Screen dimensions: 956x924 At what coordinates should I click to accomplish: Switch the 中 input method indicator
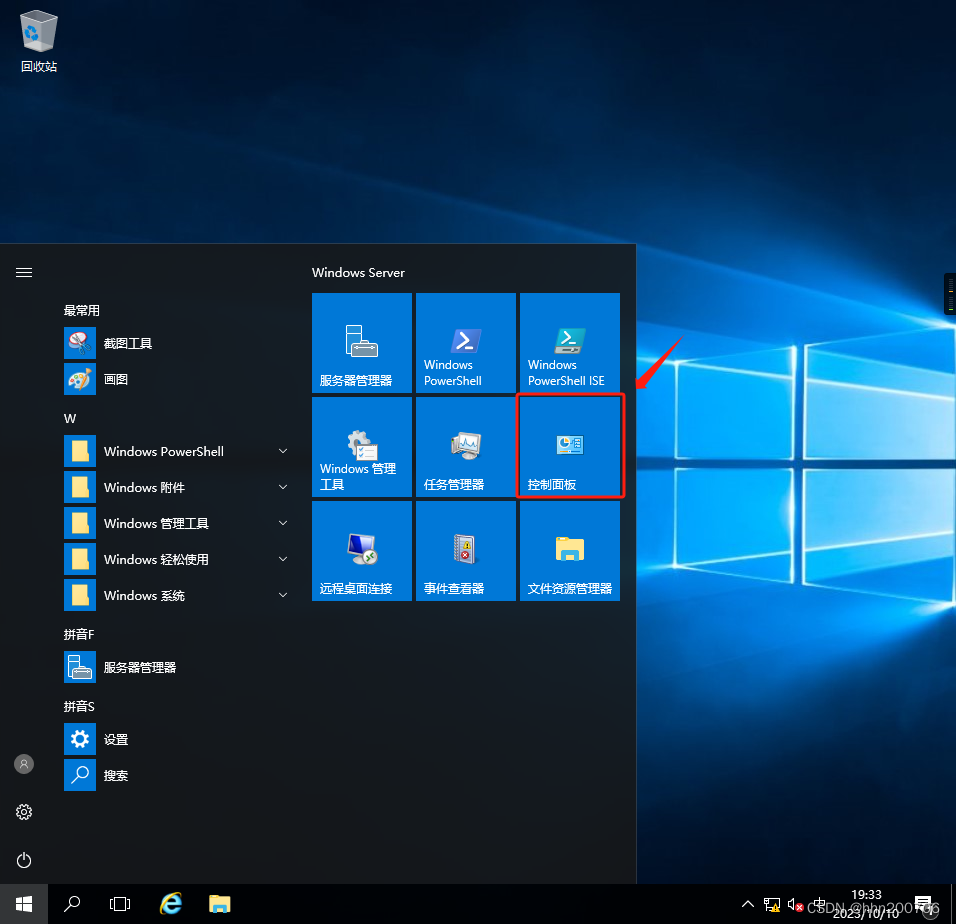point(819,903)
